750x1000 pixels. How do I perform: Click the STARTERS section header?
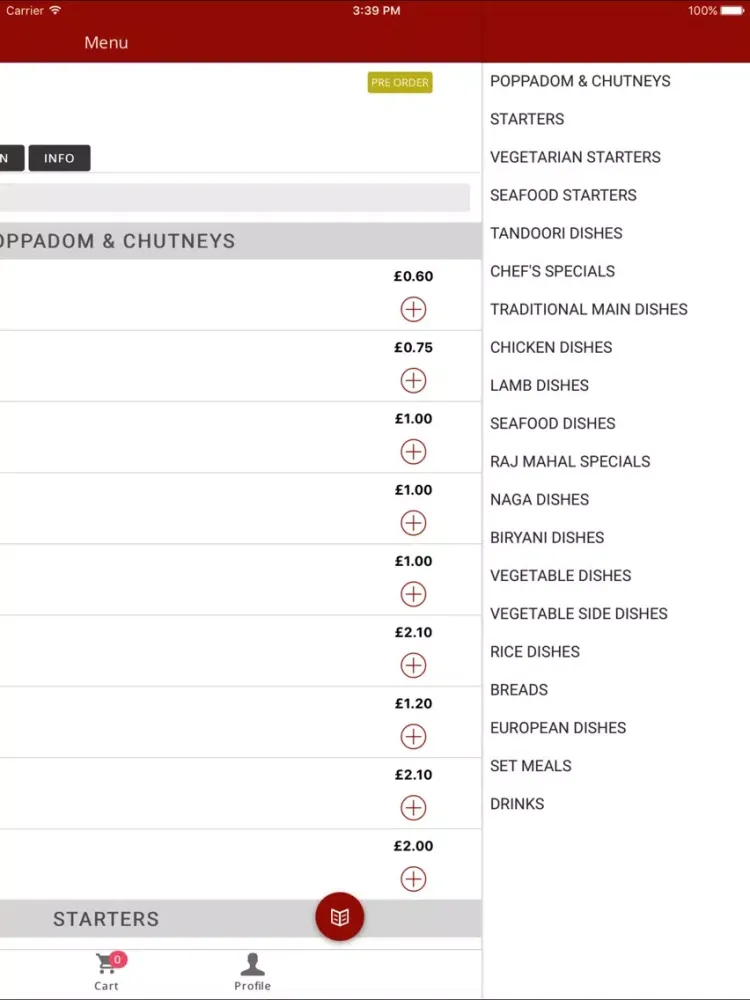click(x=107, y=919)
